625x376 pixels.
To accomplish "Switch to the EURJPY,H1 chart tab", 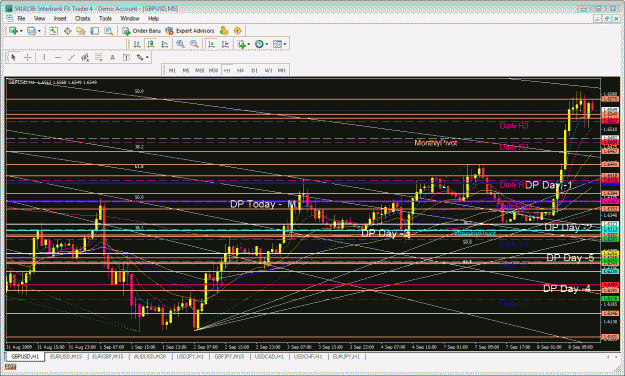I will coord(346,356).
